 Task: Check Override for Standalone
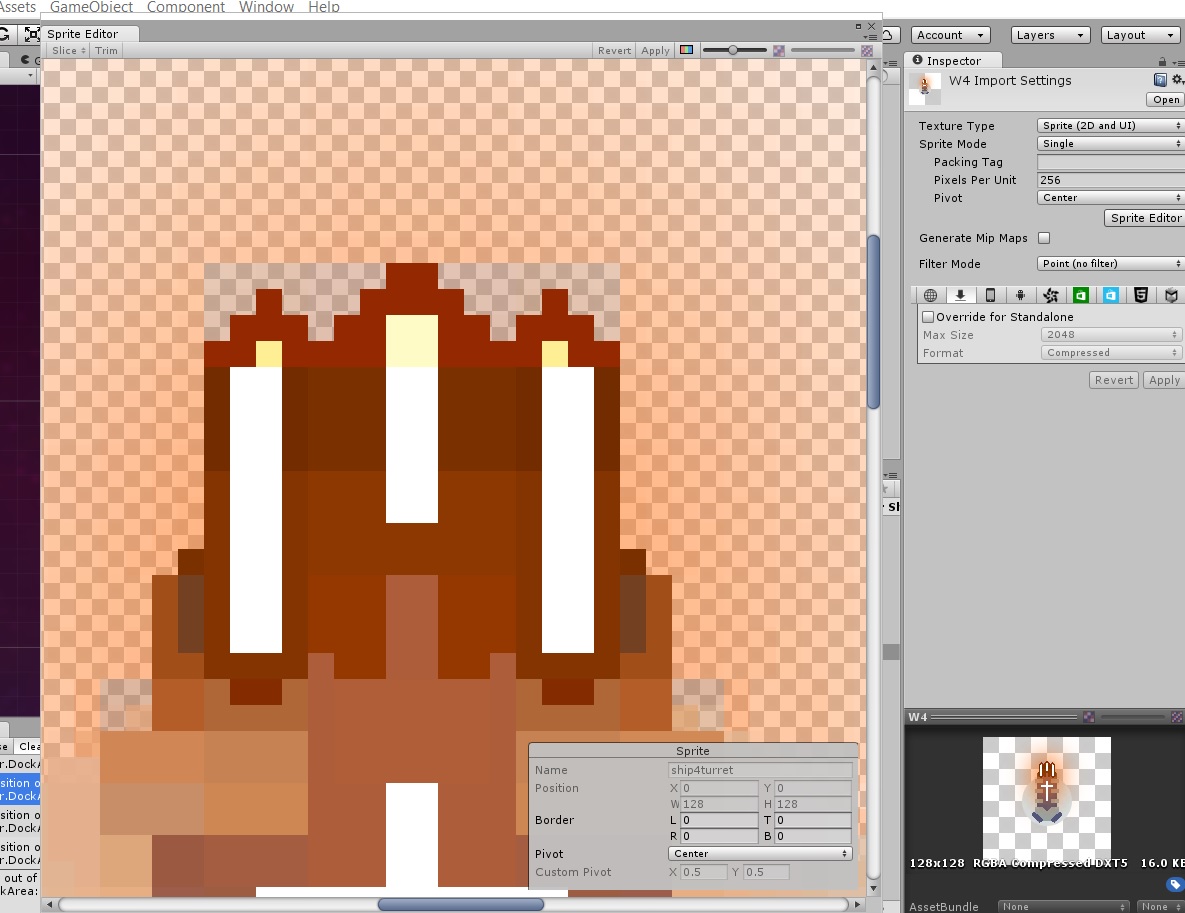tap(927, 317)
